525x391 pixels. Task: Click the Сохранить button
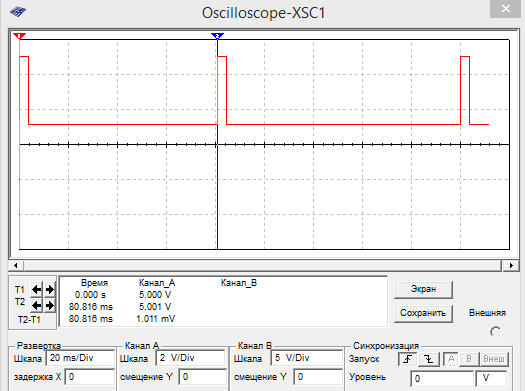pos(424,313)
